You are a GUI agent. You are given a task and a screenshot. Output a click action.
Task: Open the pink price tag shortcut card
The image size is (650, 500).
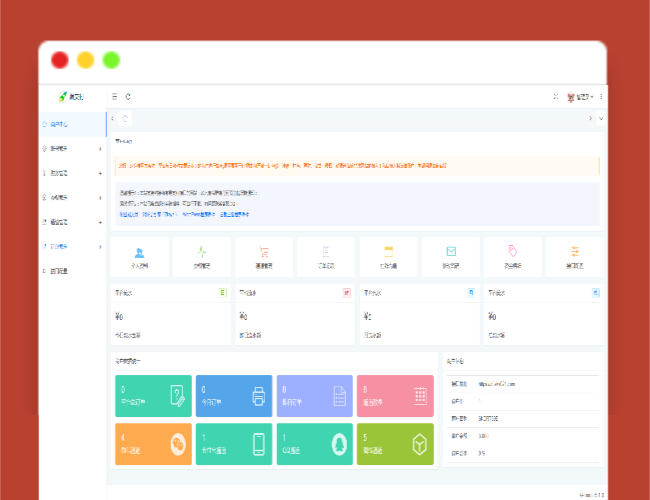(512, 256)
